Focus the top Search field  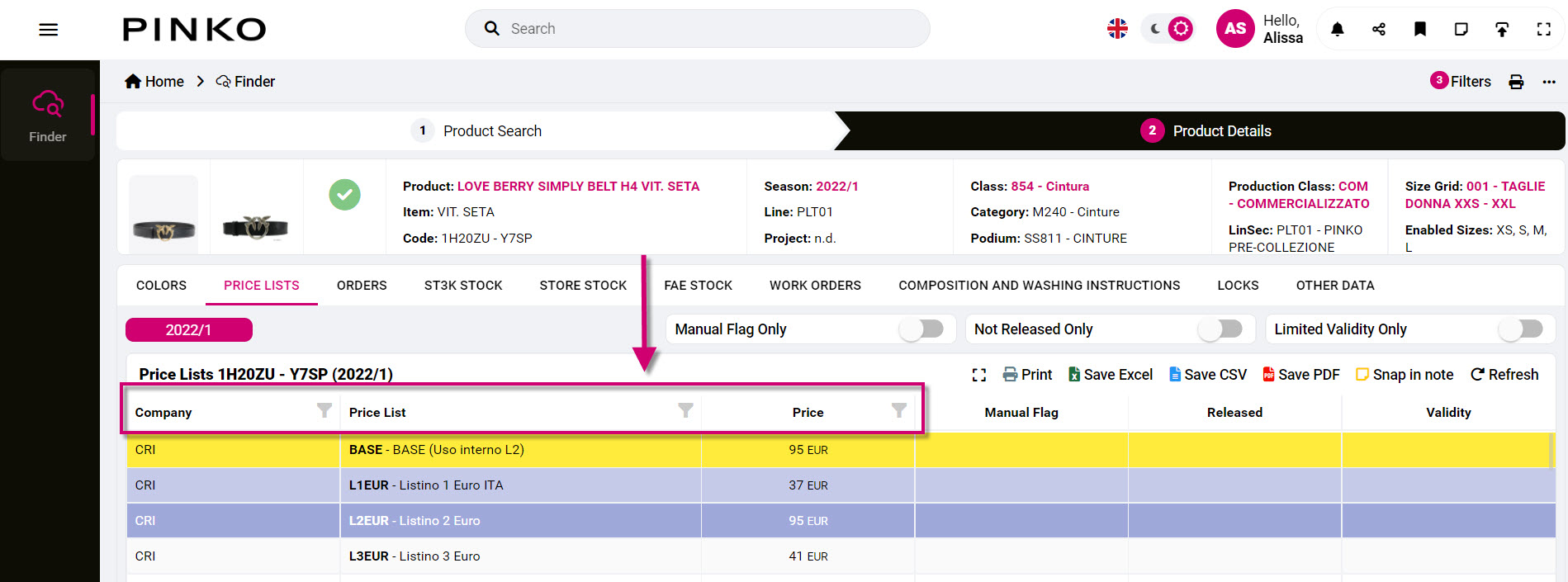698,29
